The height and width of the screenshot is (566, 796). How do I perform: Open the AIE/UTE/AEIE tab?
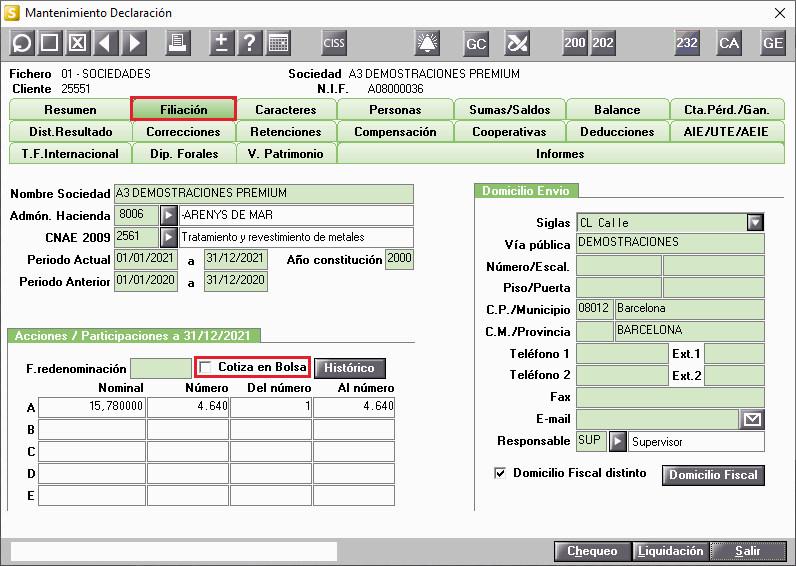click(726, 131)
